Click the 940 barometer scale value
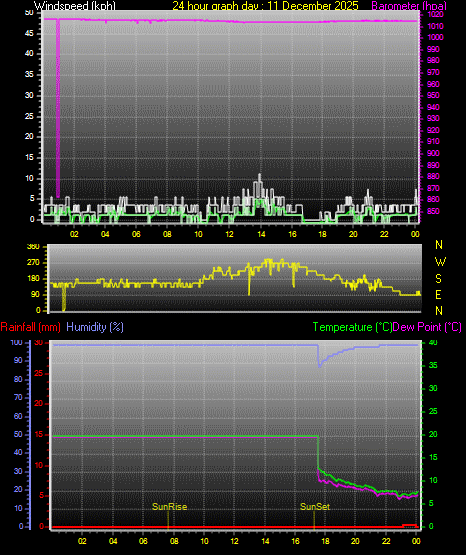This screenshot has height=555, width=466. point(433,107)
